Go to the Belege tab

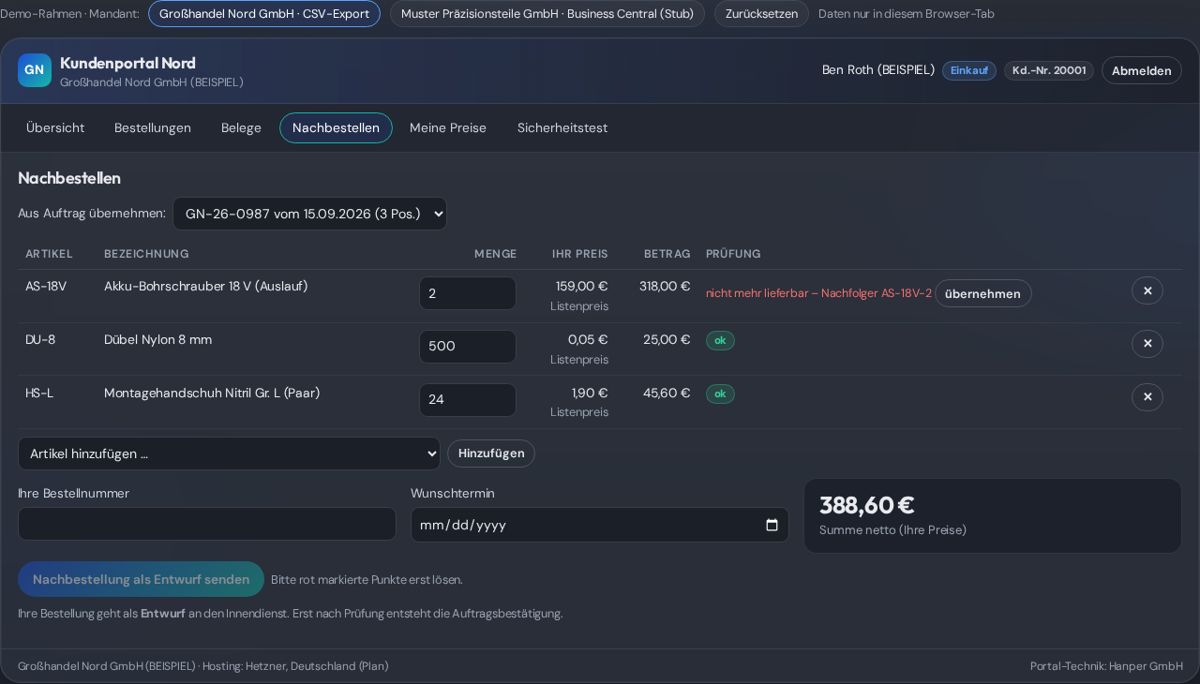[241, 128]
